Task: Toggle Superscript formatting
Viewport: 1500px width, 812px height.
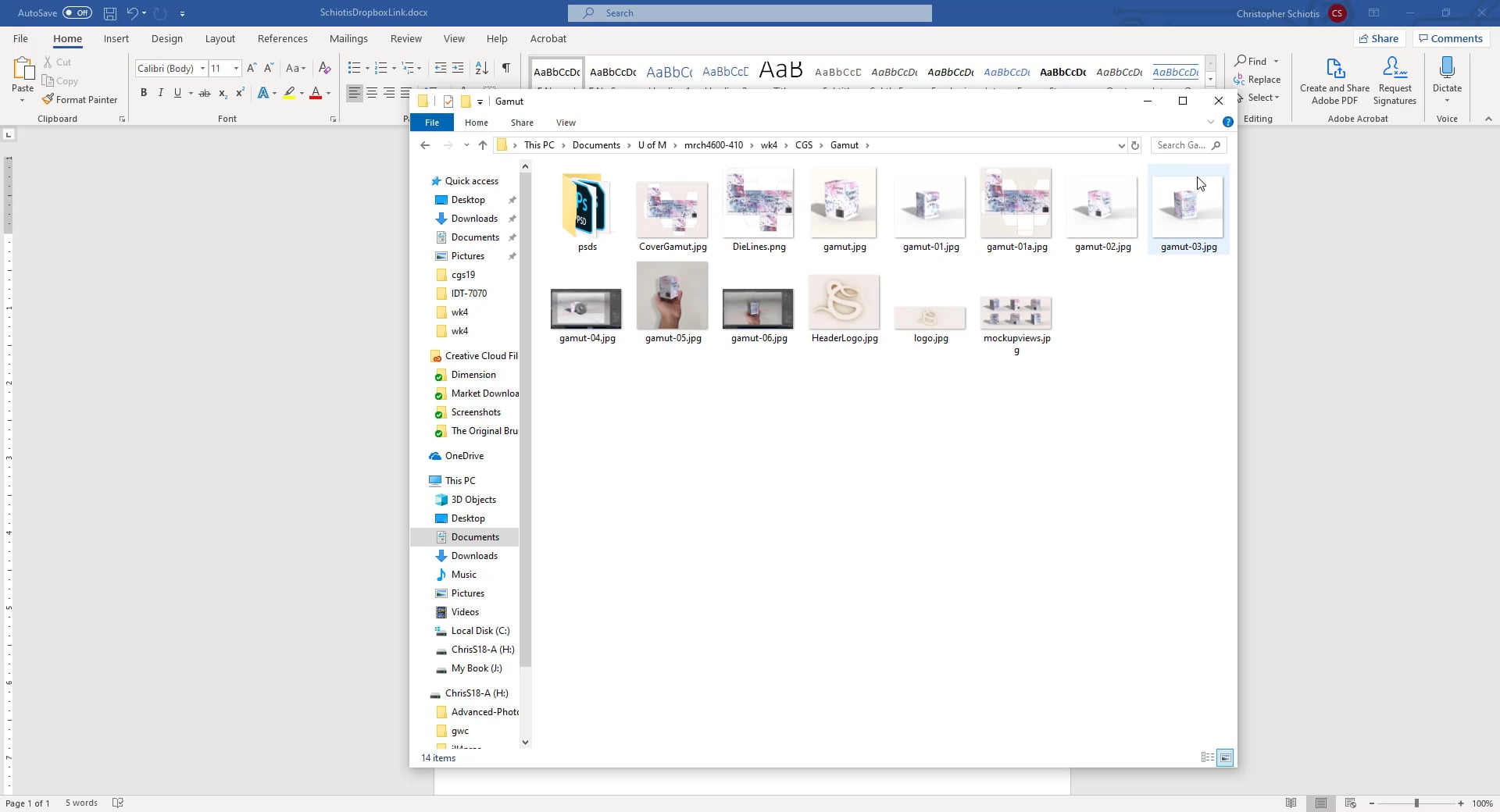Action: point(240,93)
